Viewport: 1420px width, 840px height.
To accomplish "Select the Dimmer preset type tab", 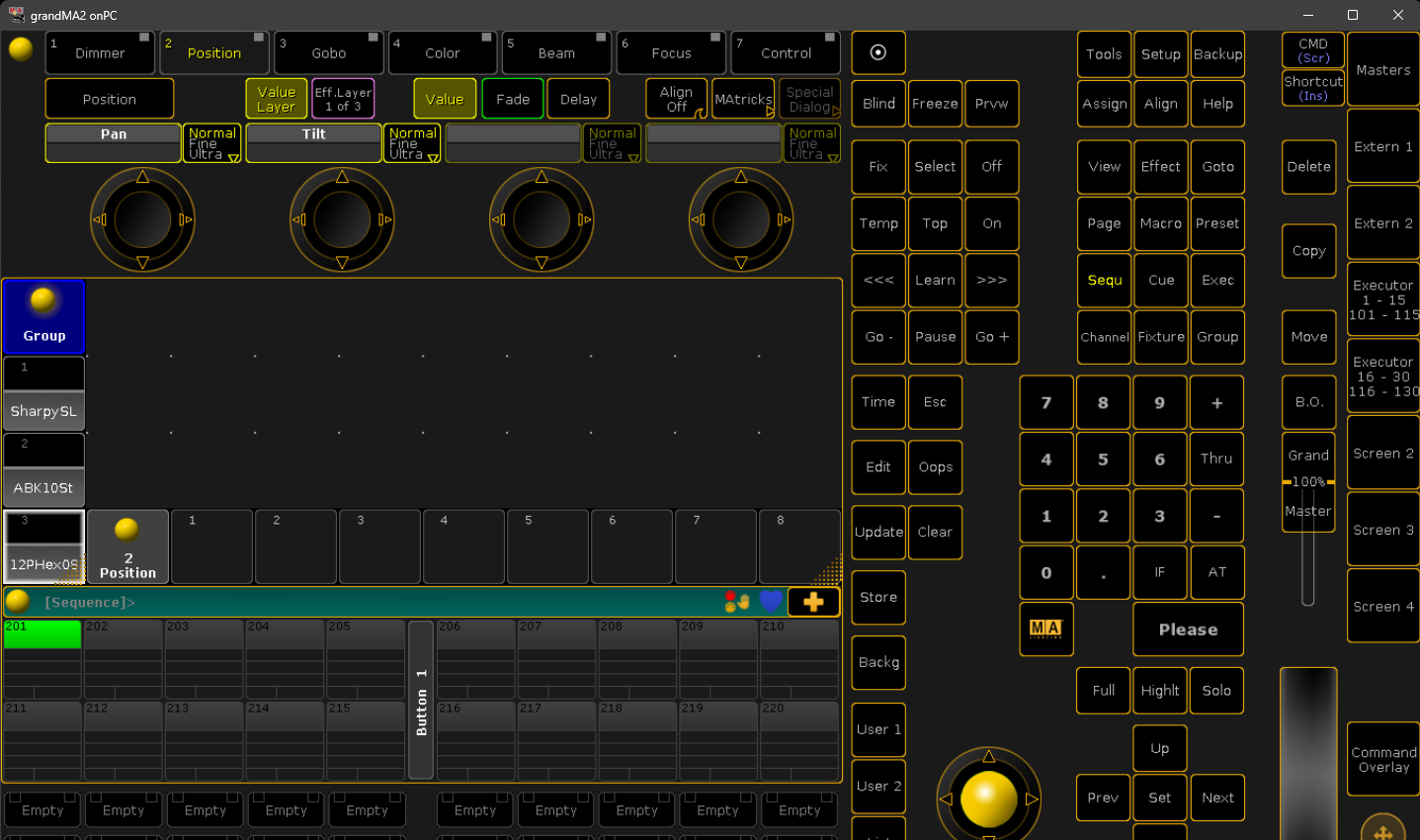I will coord(100,52).
